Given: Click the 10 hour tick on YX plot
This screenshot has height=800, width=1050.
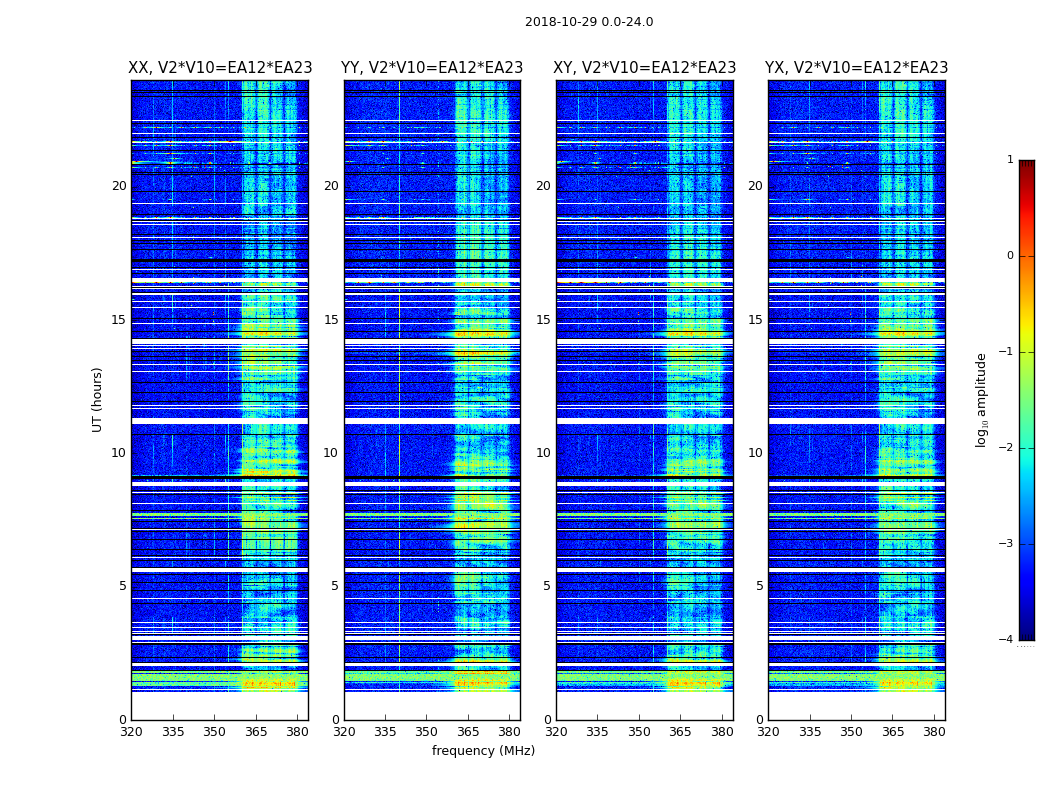Looking at the screenshot, I should [755, 453].
